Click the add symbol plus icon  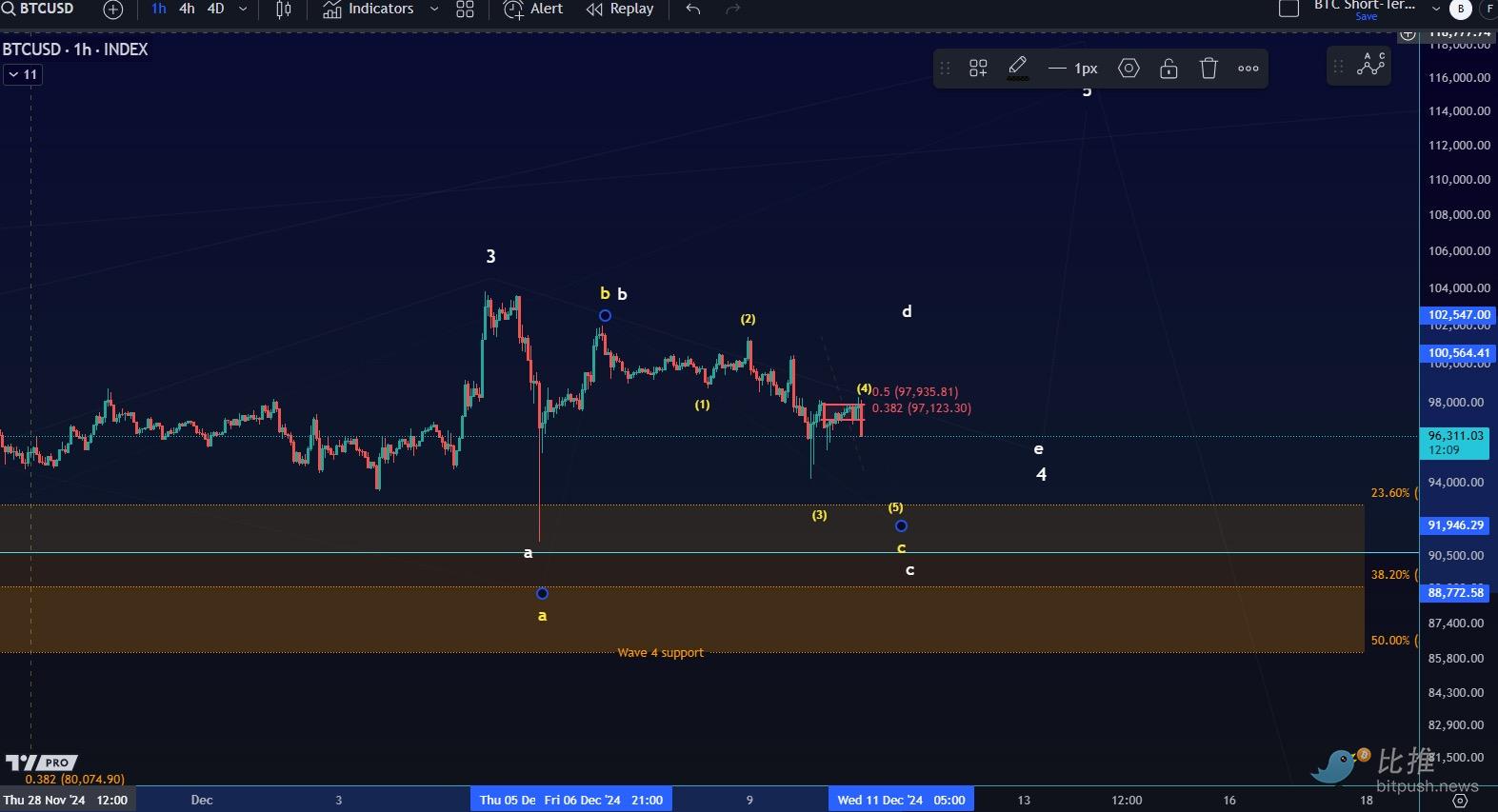(112, 10)
